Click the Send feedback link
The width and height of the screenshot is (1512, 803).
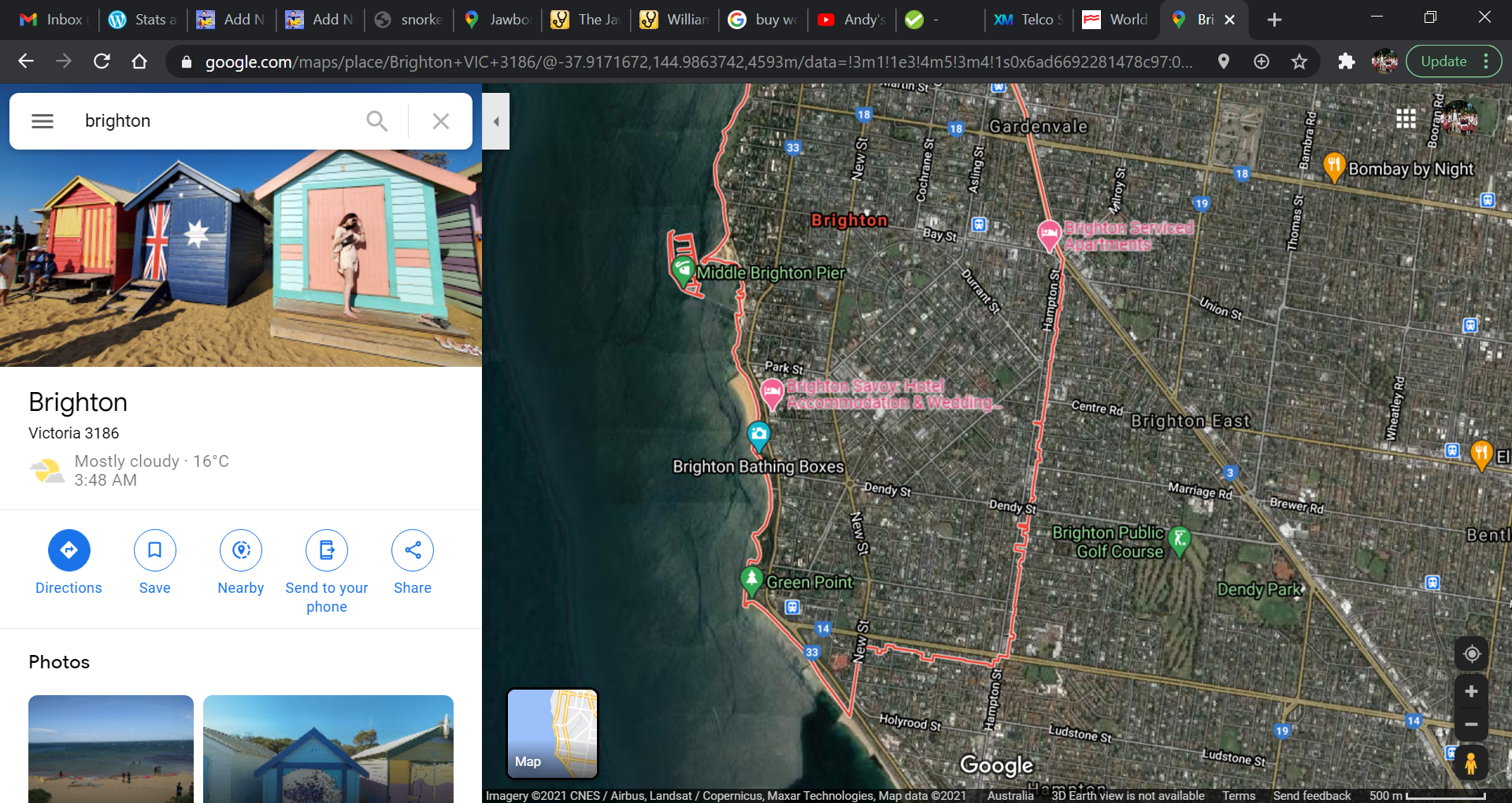click(1311, 796)
